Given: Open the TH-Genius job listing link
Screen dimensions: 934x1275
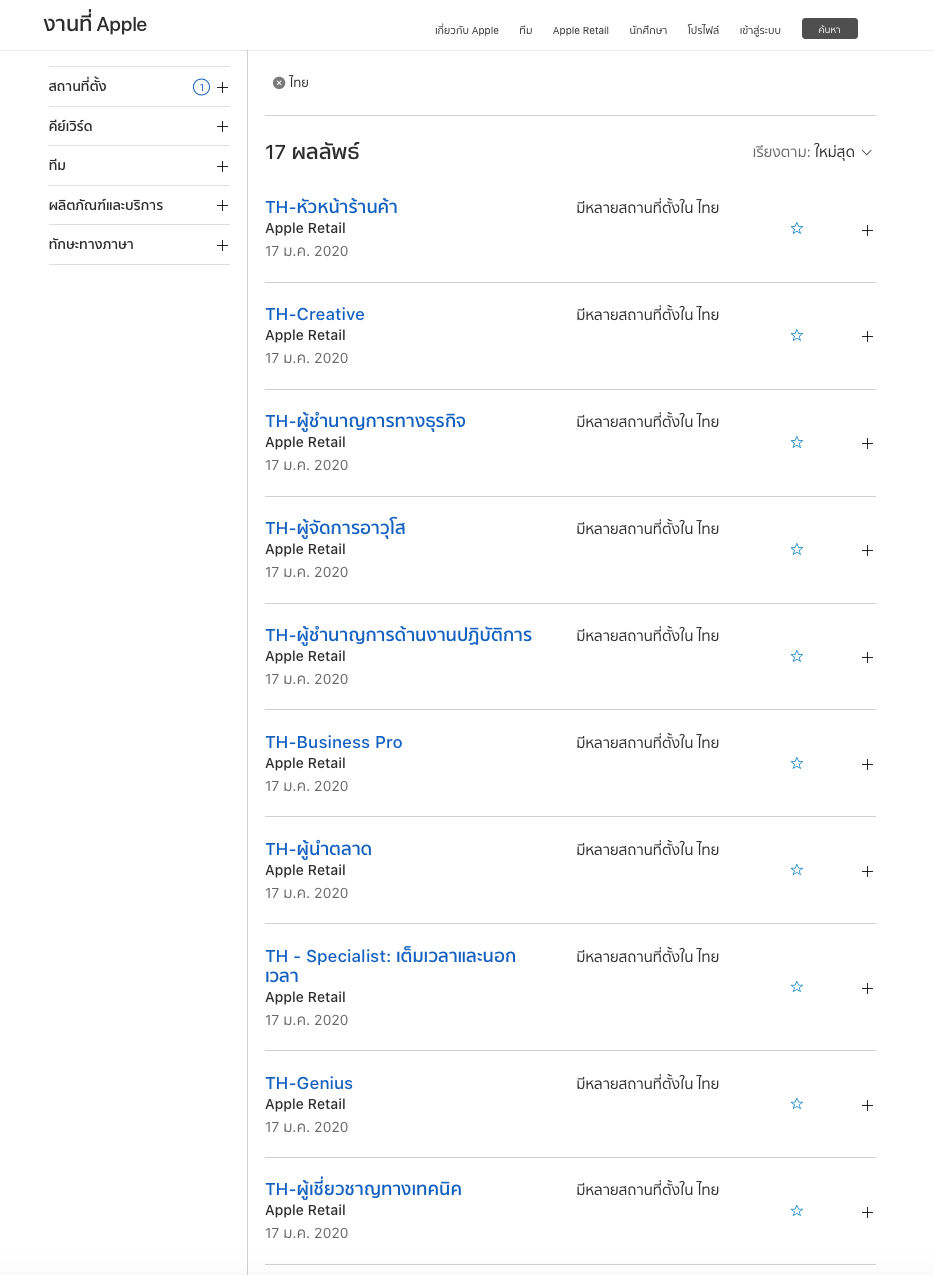Looking at the screenshot, I should (308, 1082).
